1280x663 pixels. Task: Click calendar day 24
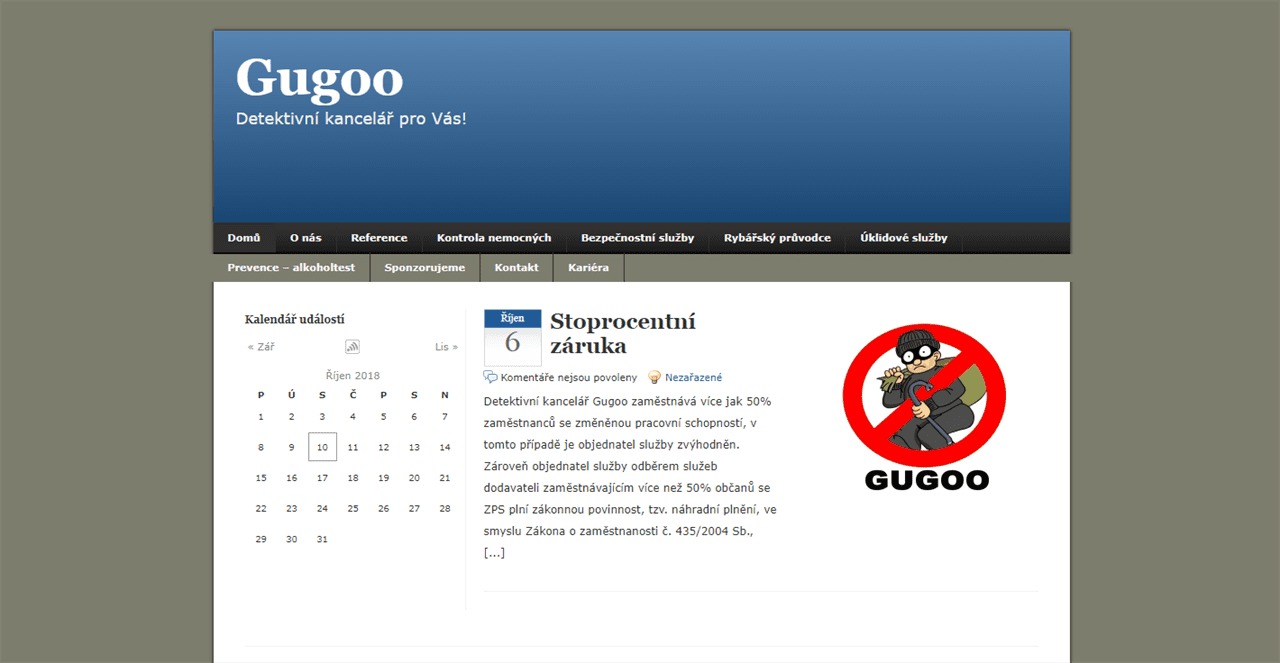click(x=322, y=508)
